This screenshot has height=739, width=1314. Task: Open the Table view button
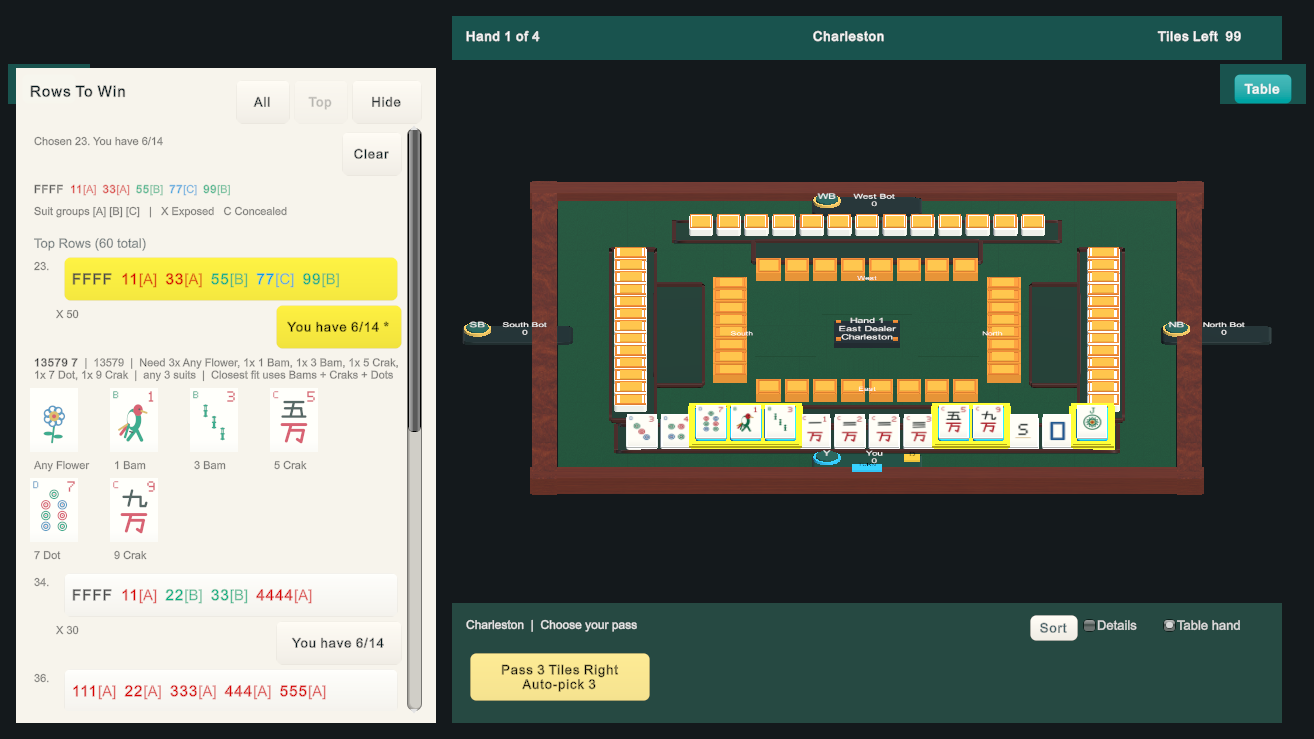pyautogui.click(x=1262, y=88)
